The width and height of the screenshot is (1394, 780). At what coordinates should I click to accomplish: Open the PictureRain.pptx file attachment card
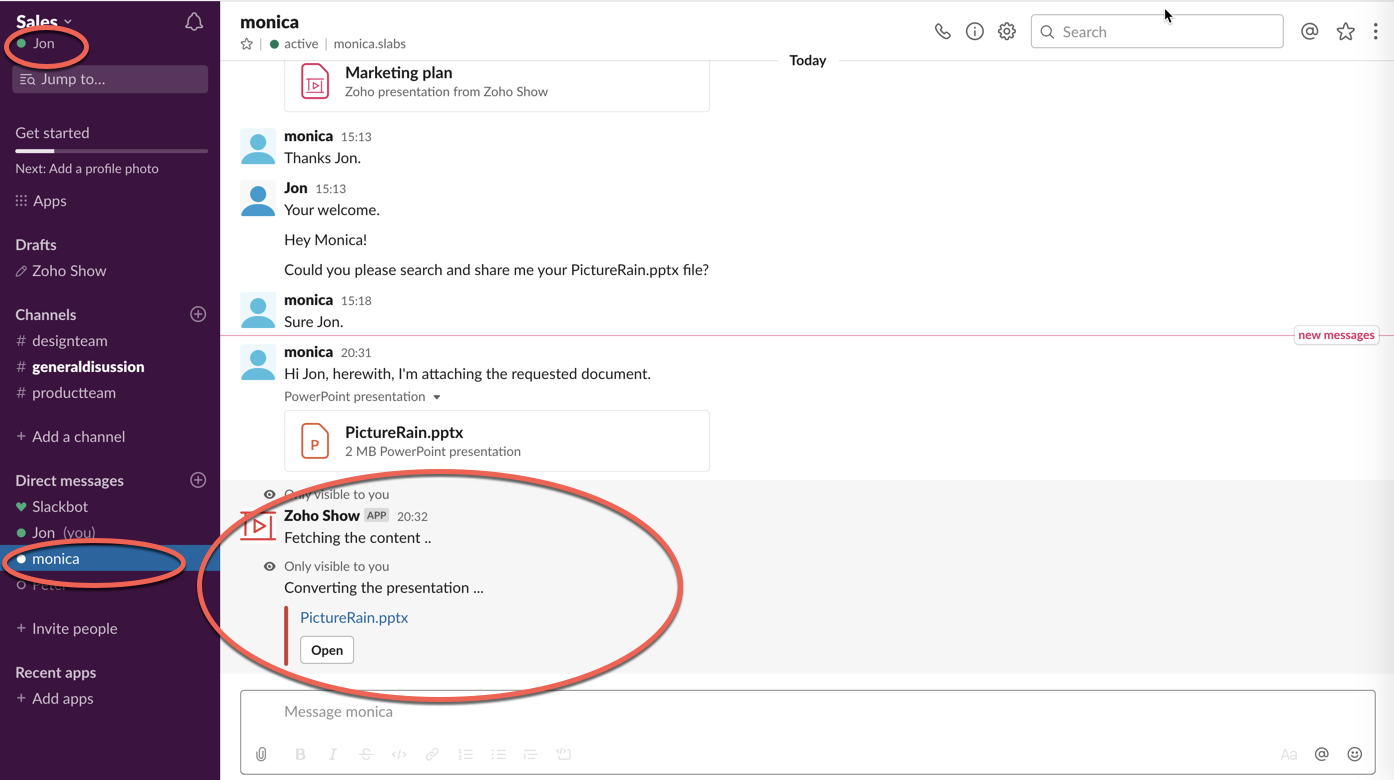(x=497, y=441)
